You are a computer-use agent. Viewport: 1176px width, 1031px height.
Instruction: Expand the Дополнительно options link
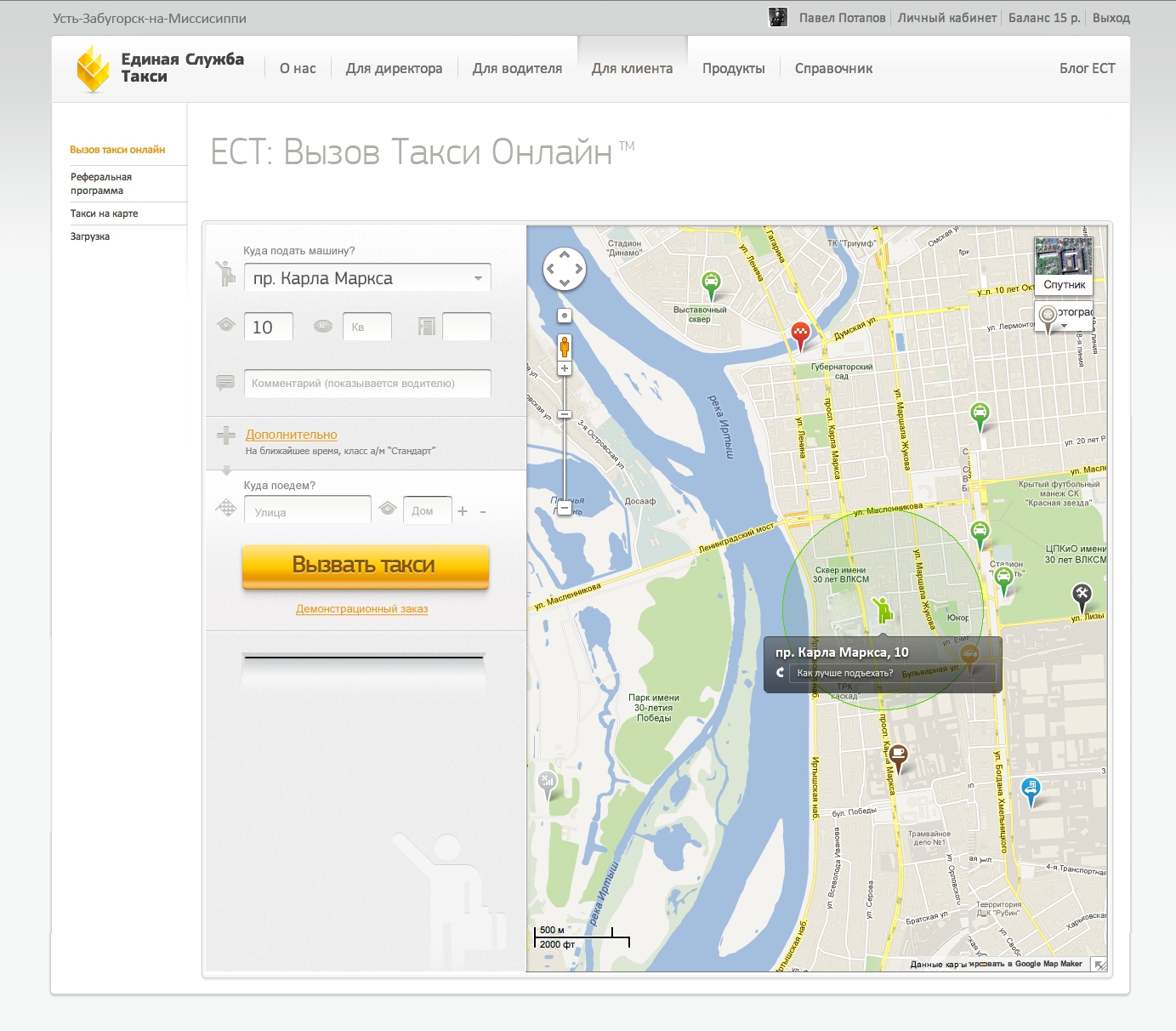coord(291,435)
